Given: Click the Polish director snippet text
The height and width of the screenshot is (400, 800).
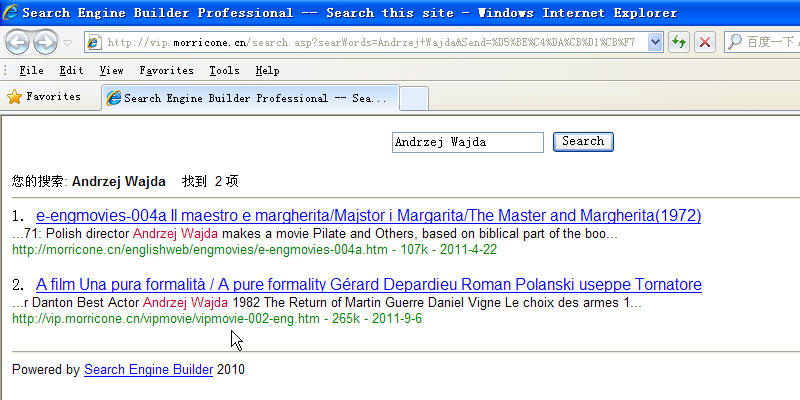Looking at the screenshot, I should (314, 234).
